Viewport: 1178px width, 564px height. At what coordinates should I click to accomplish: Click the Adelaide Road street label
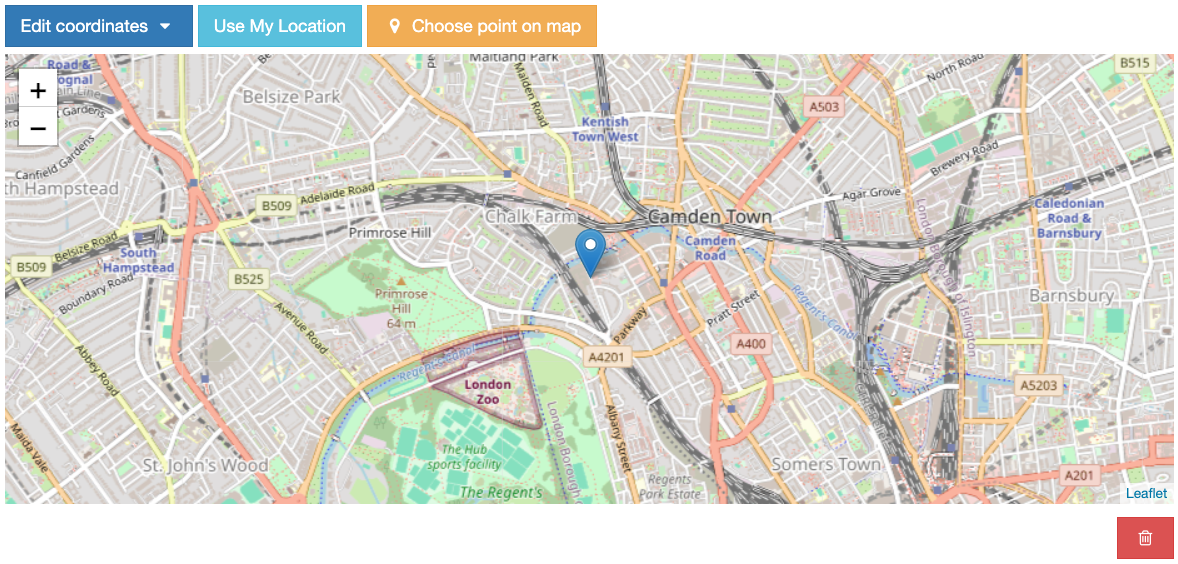tap(337, 193)
